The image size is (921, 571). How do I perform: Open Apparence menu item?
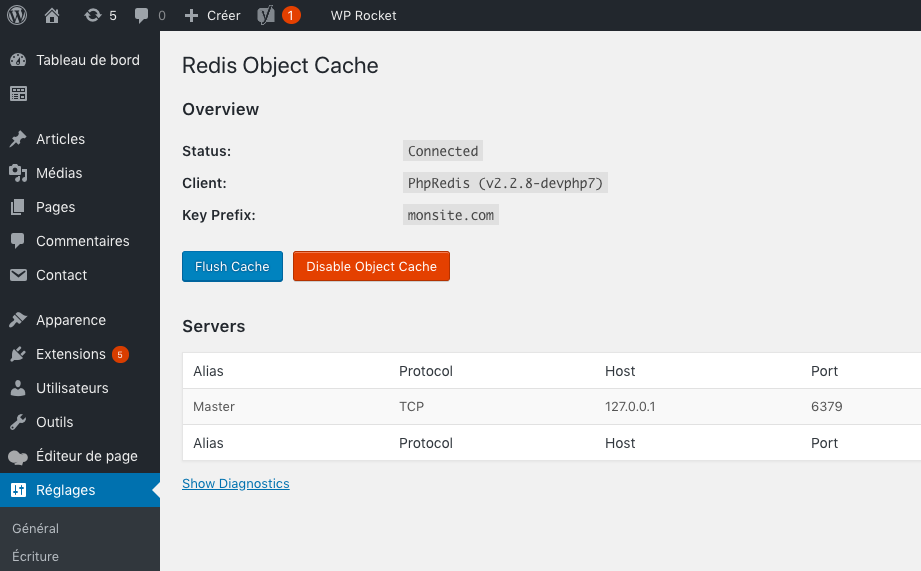click(71, 320)
